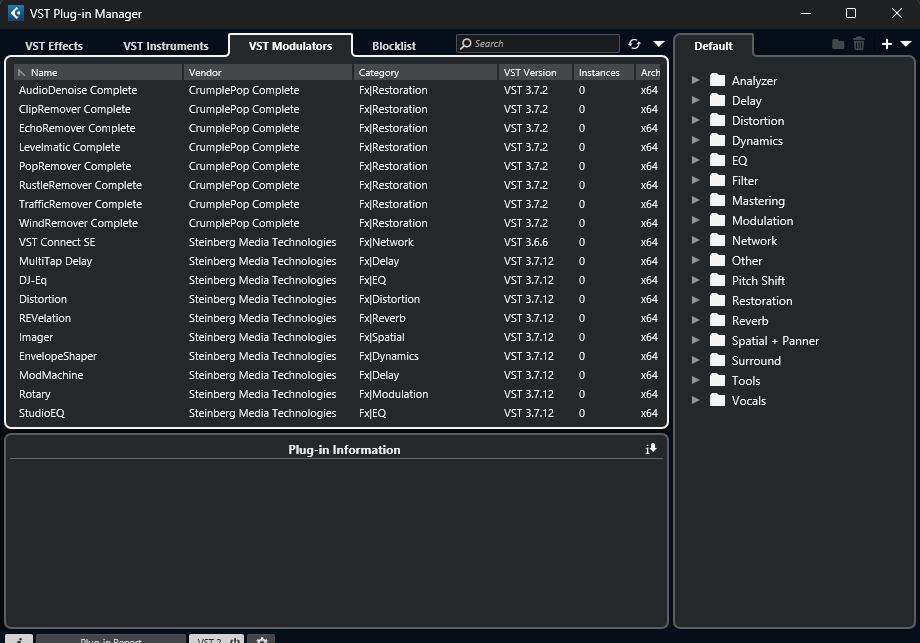920x643 pixels.
Task: Sort by the Category column header
Action: tap(425, 72)
